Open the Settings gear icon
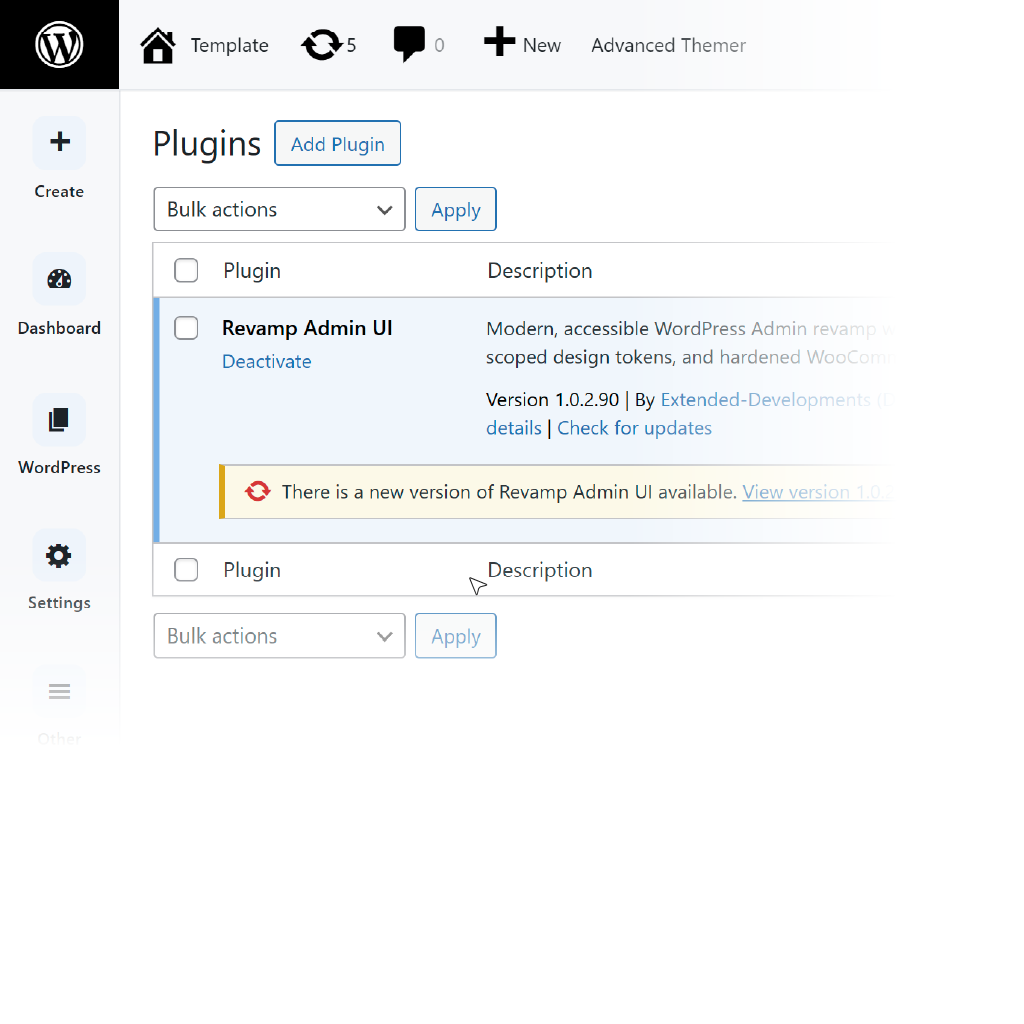Image resolution: width=1024 pixels, height=1024 pixels. (59, 556)
